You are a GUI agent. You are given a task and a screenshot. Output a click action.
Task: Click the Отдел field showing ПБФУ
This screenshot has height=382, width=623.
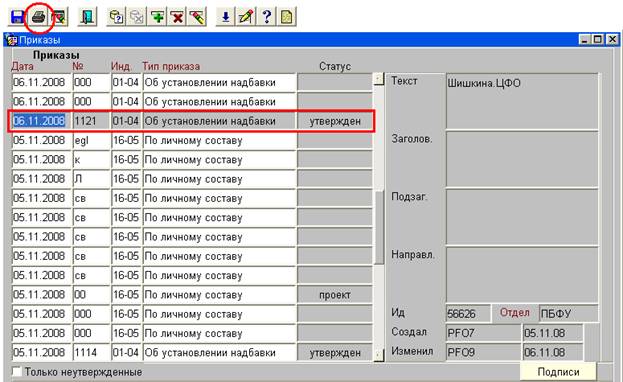coord(569,314)
